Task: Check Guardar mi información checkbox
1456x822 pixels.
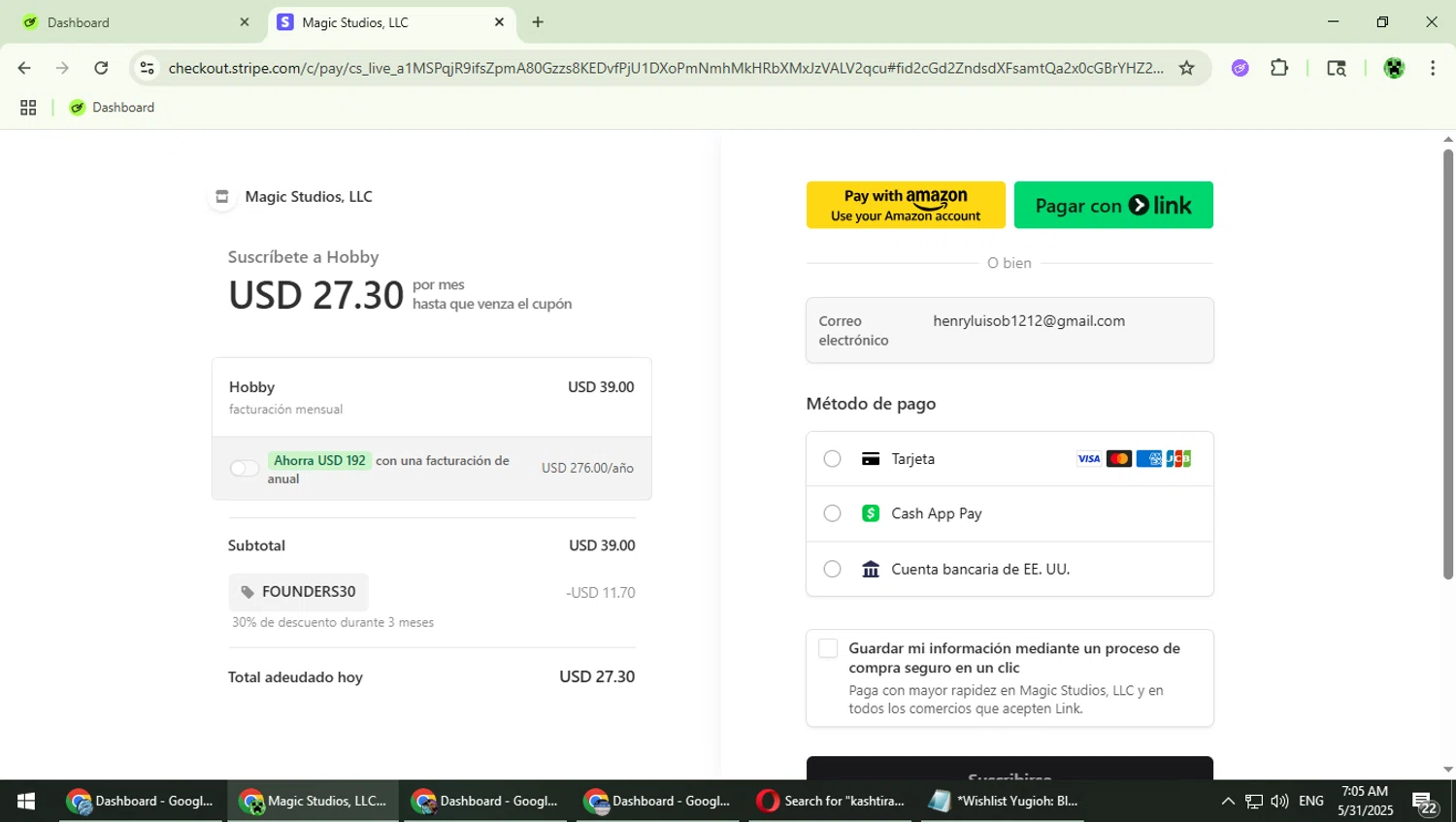Action: tap(828, 648)
